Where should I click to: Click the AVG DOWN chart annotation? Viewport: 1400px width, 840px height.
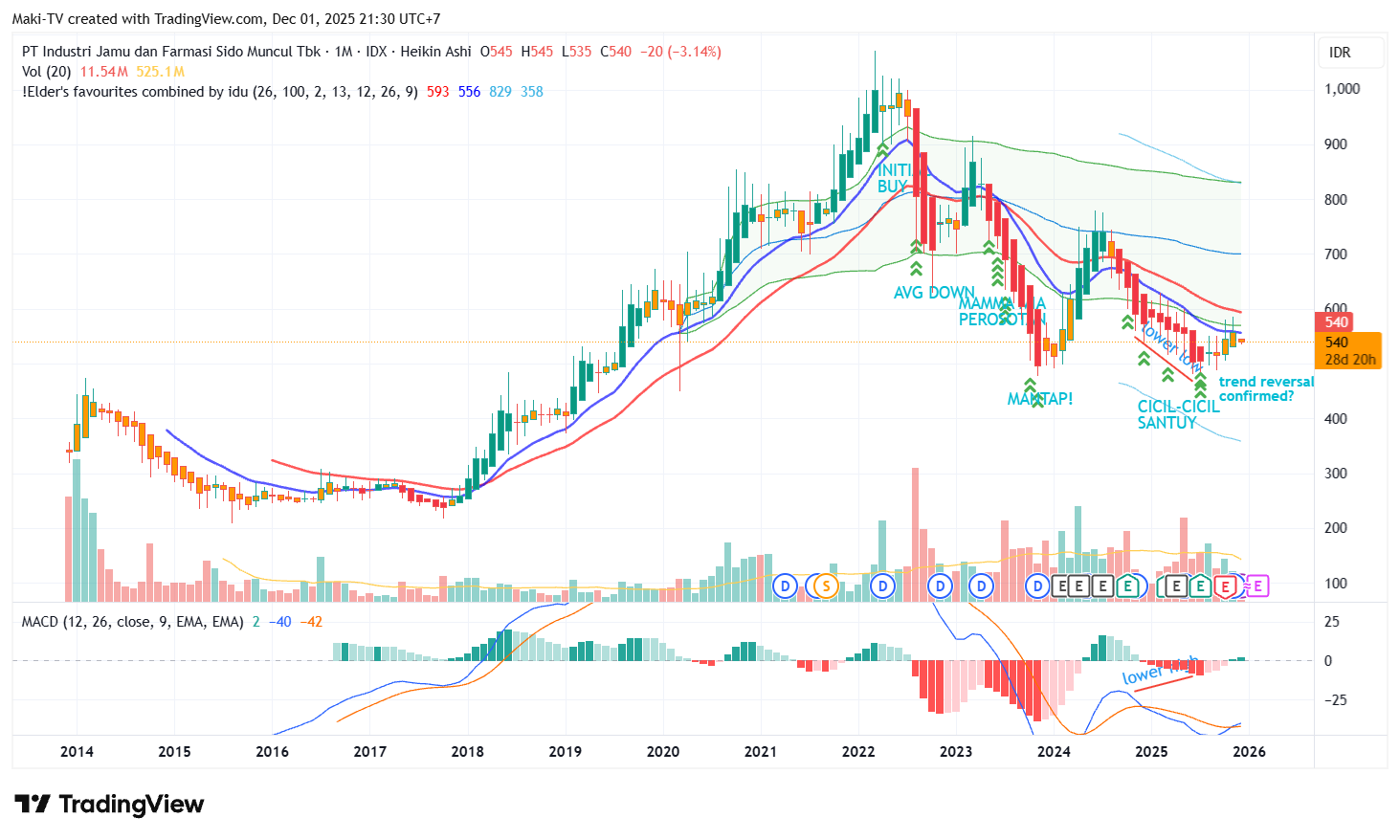click(934, 293)
